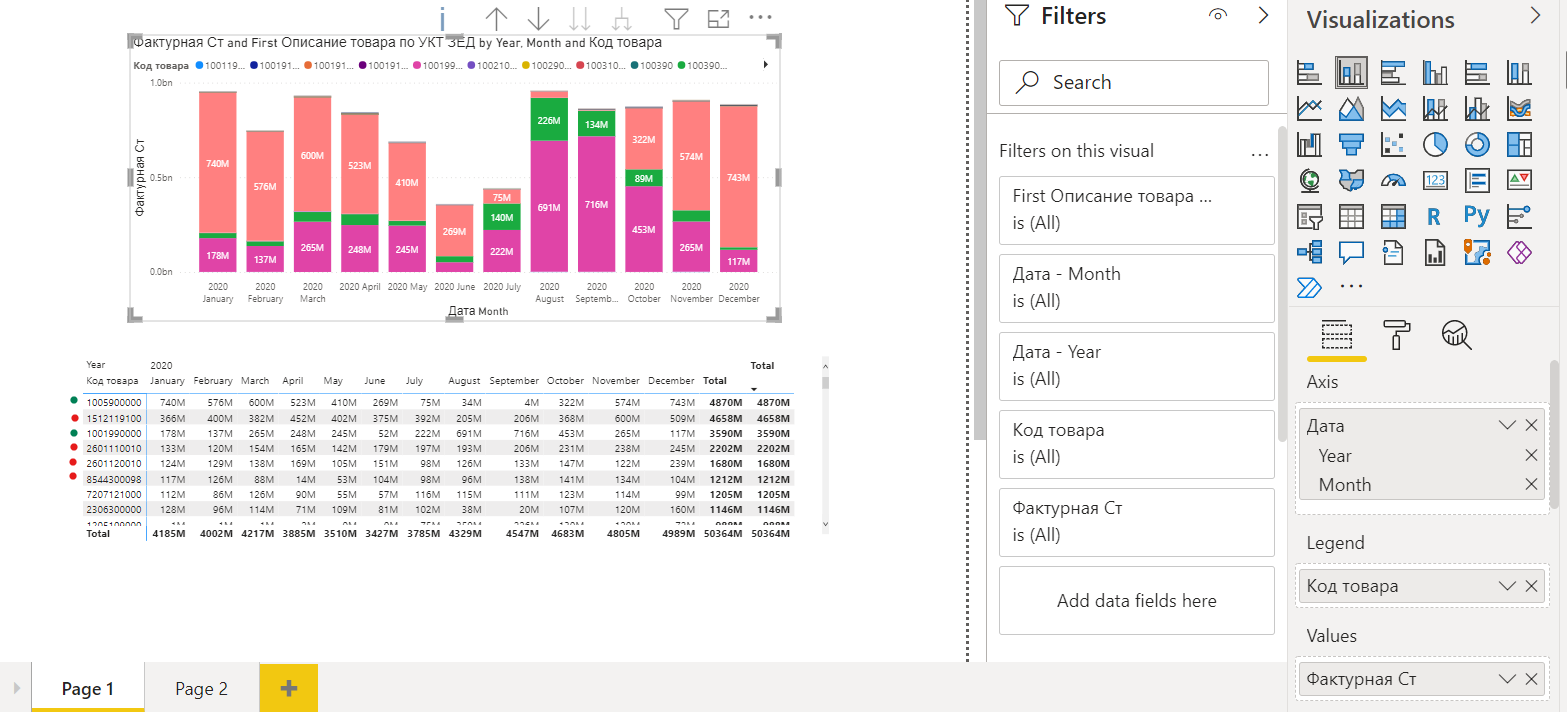
Task: Select the Stacked column chart visual
Action: click(1351, 72)
